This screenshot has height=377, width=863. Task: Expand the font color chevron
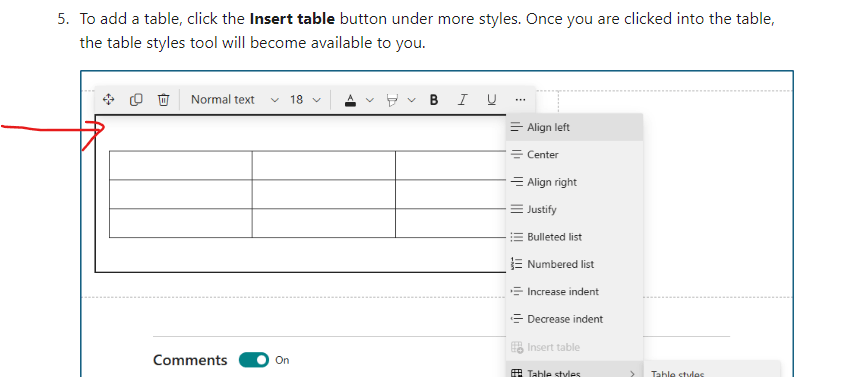click(x=370, y=100)
